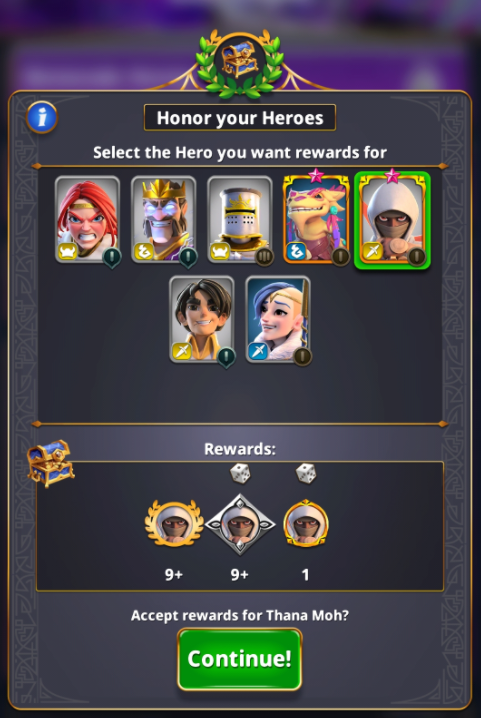This screenshot has width=481, height=718.
Task: Select the pink-maned dragon hero card
Action: click(x=316, y=219)
